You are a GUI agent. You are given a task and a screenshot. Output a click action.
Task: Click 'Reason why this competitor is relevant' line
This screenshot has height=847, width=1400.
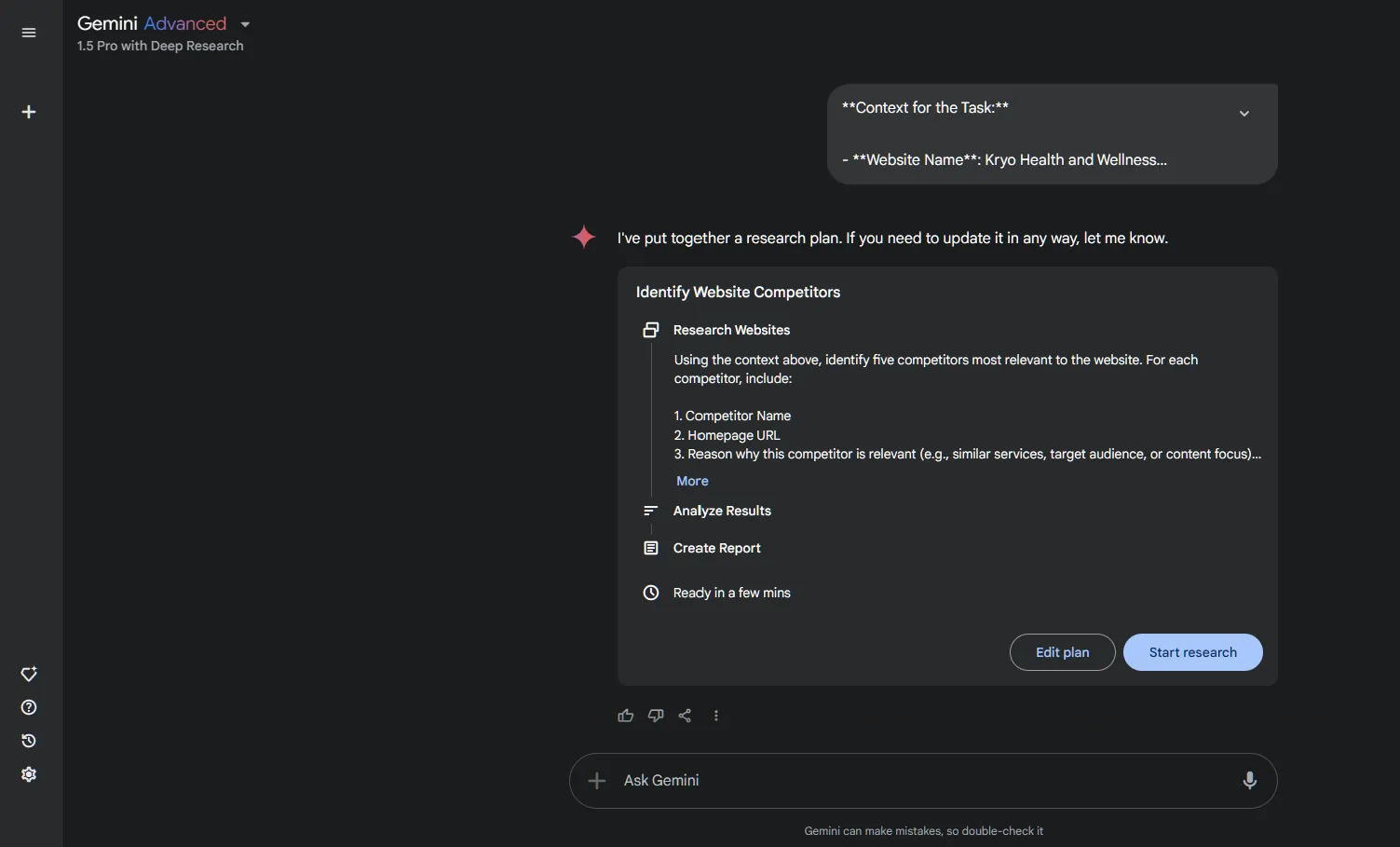click(x=967, y=454)
